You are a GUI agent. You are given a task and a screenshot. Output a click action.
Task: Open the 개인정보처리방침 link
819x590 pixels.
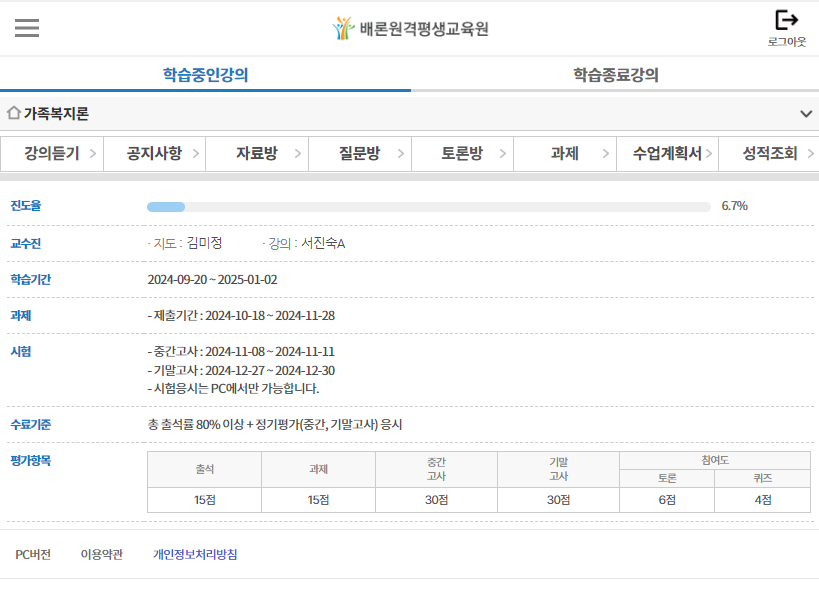(195, 554)
